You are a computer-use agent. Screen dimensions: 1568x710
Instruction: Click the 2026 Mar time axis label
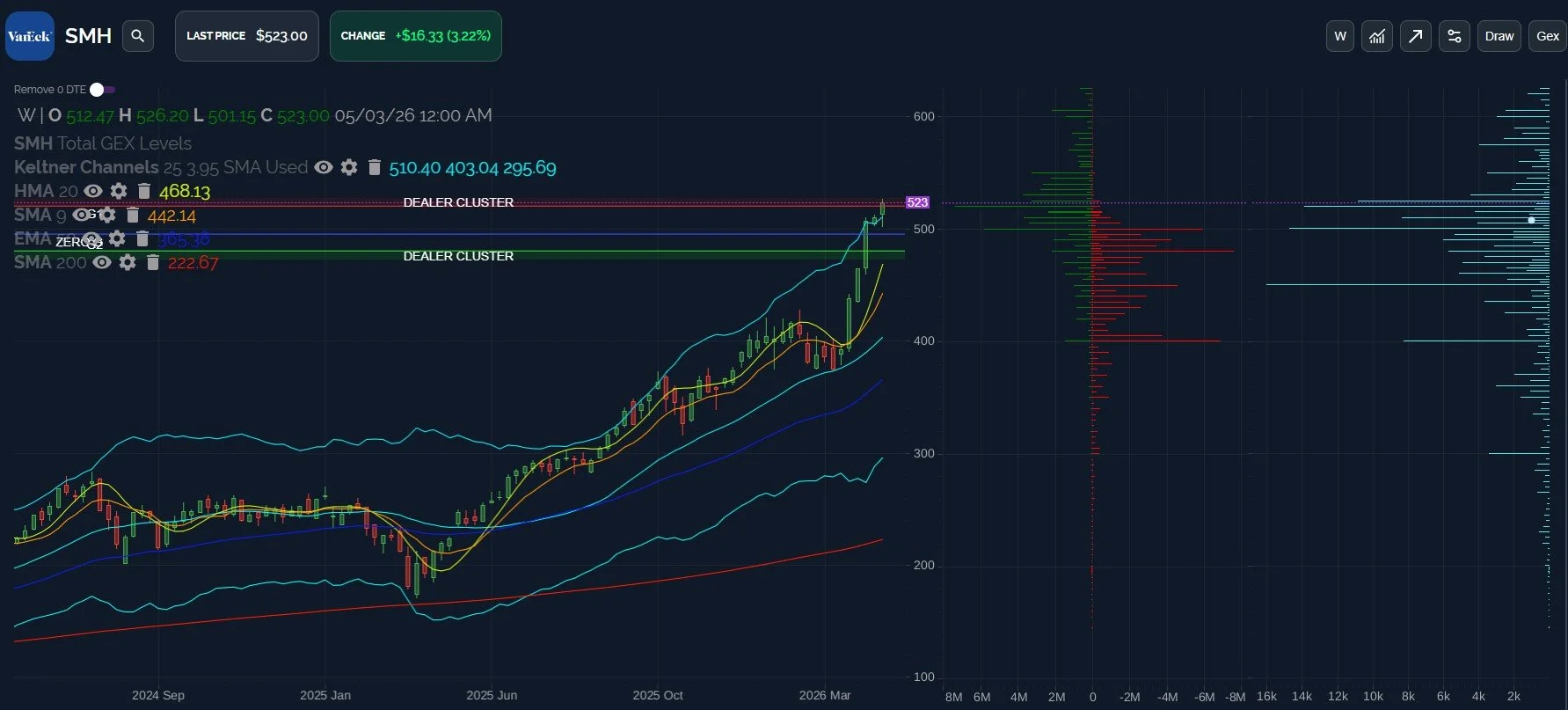click(x=825, y=695)
